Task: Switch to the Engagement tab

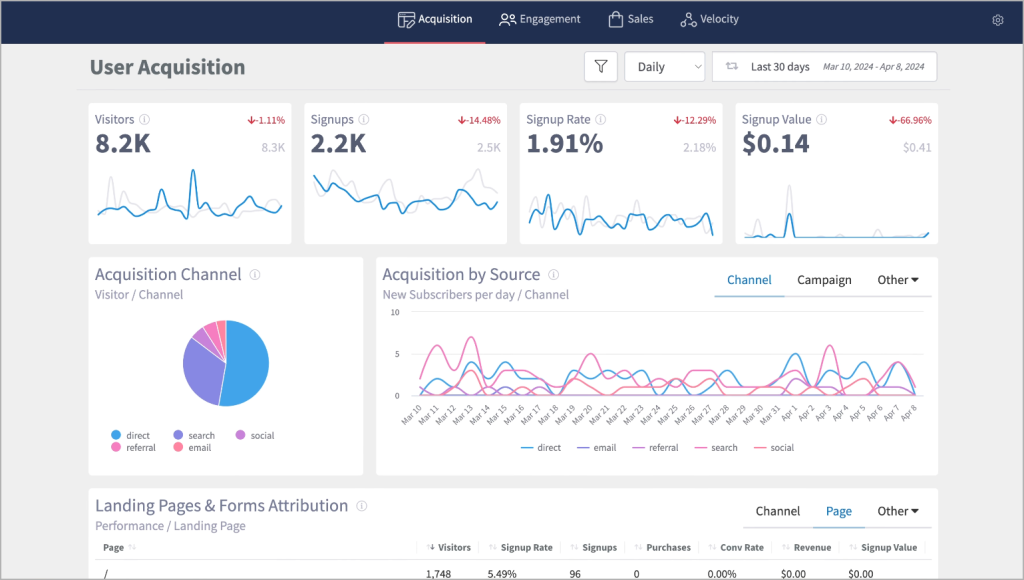Action: tap(540, 19)
